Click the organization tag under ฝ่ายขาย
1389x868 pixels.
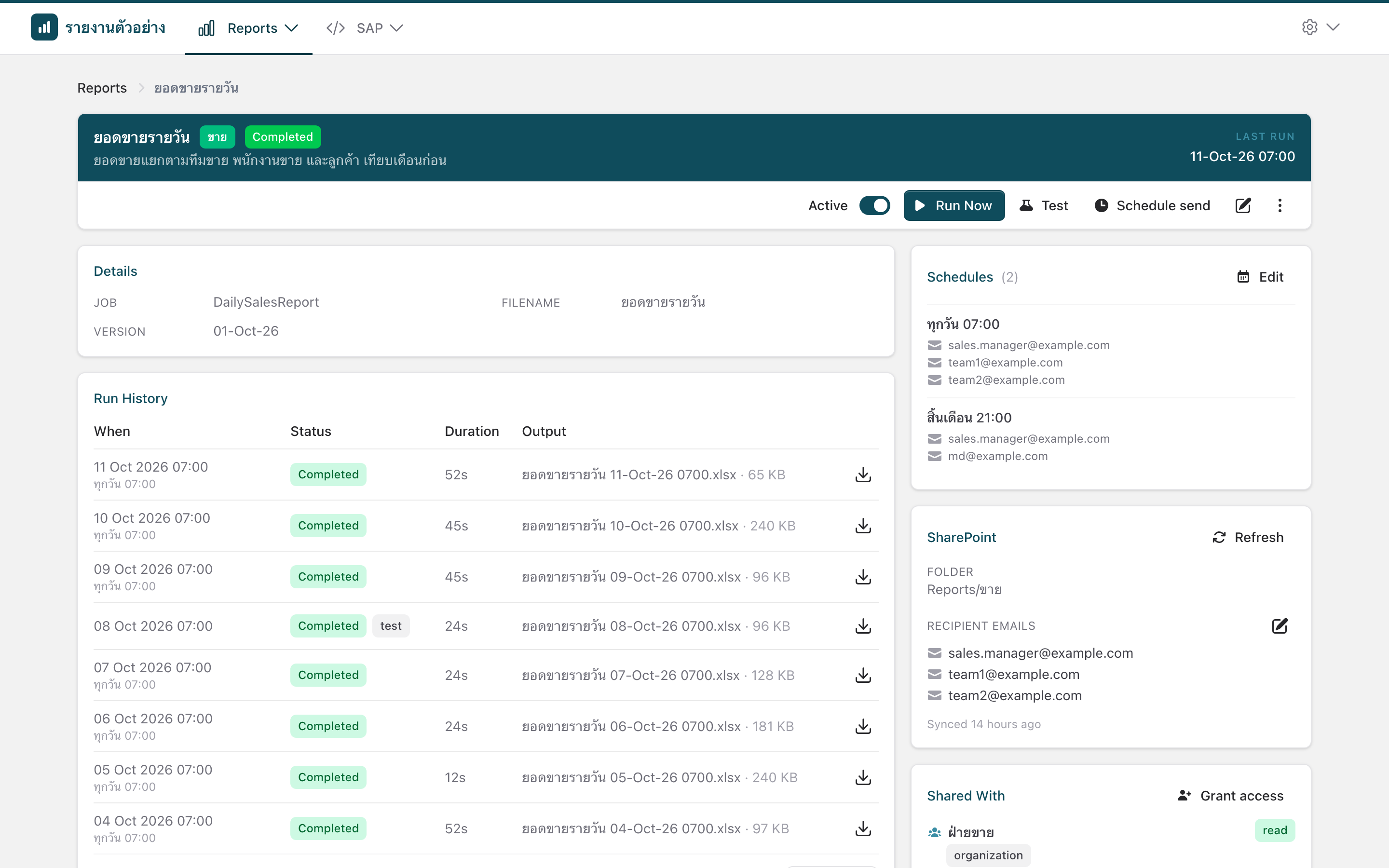(988, 855)
